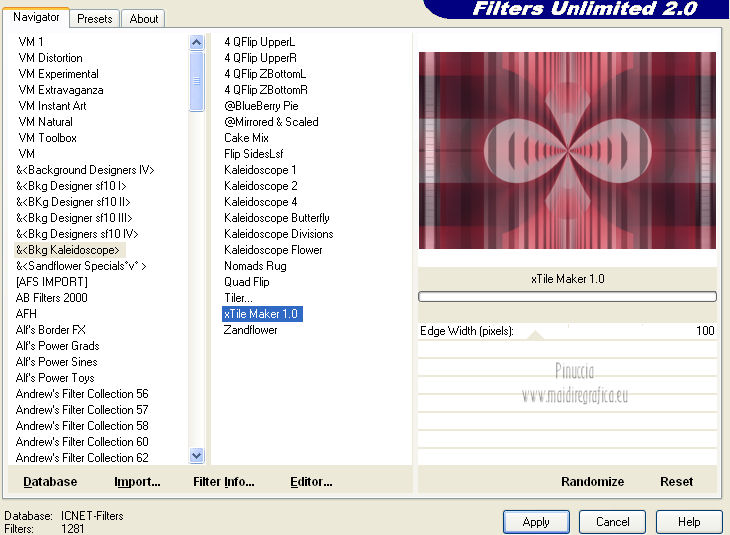Choose Kaleidoscope 1 filter
Viewport: 730px width, 535px height.
pyautogui.click(x=260, y=169)
